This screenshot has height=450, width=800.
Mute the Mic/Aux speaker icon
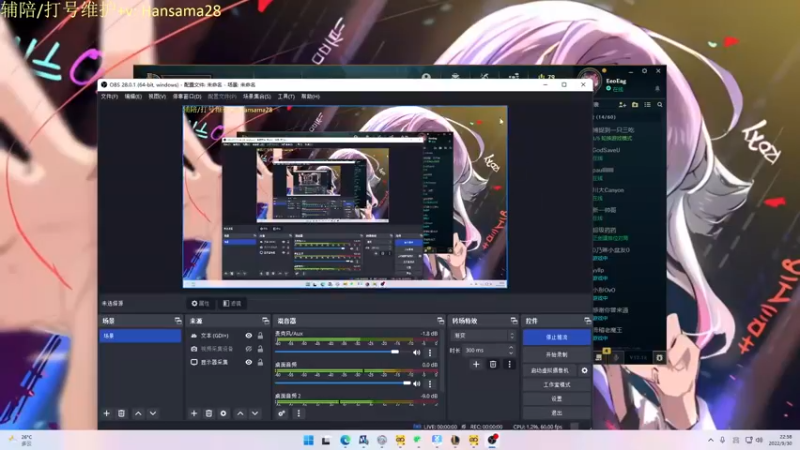[x=416, y=353]
